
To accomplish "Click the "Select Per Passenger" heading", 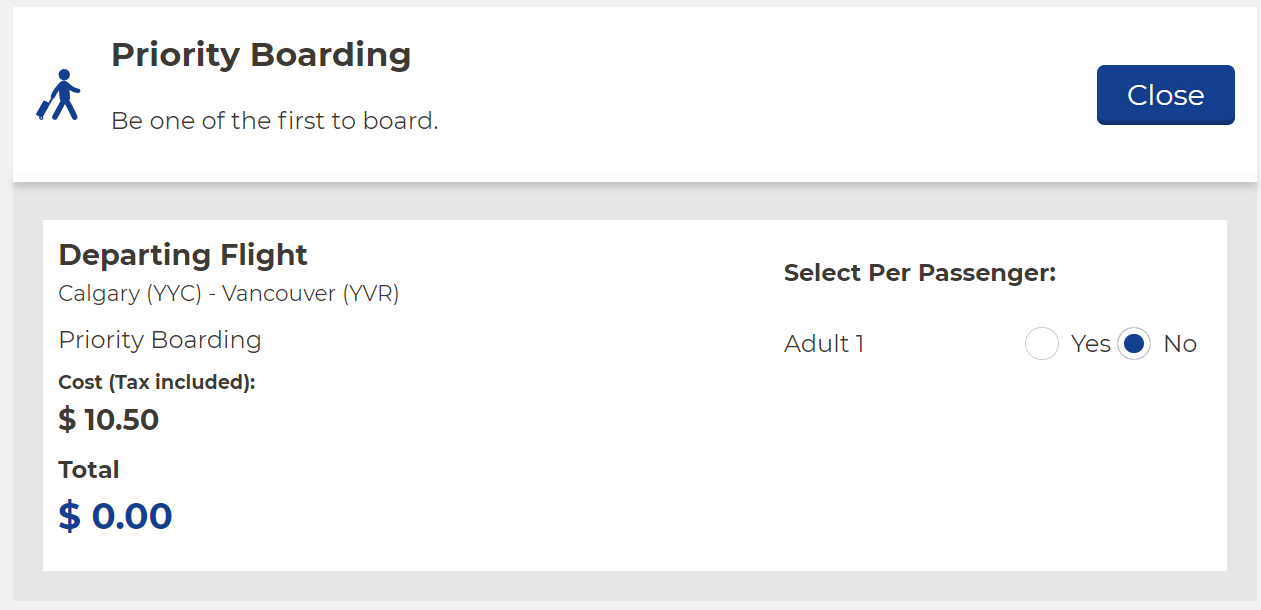I will [x=920, y=273].
